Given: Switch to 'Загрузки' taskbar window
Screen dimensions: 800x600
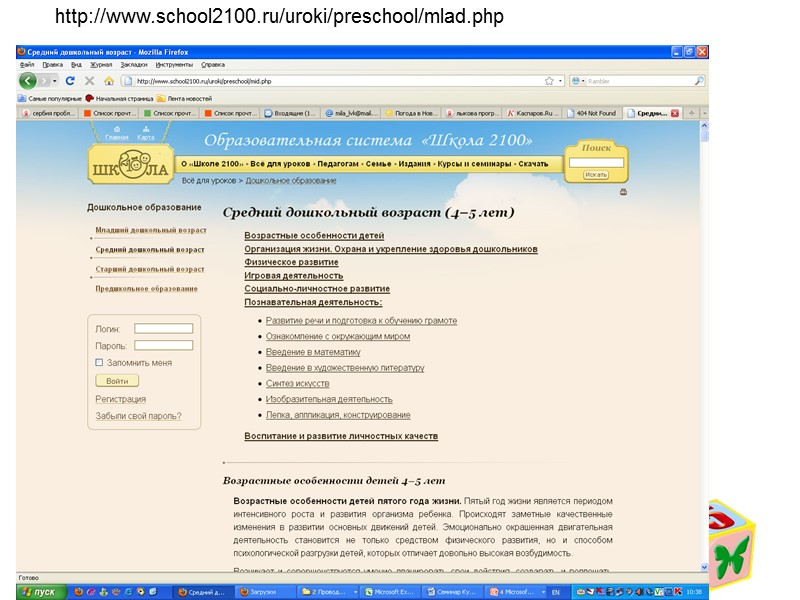Looking at the screenshot, I should coord(263,592).
